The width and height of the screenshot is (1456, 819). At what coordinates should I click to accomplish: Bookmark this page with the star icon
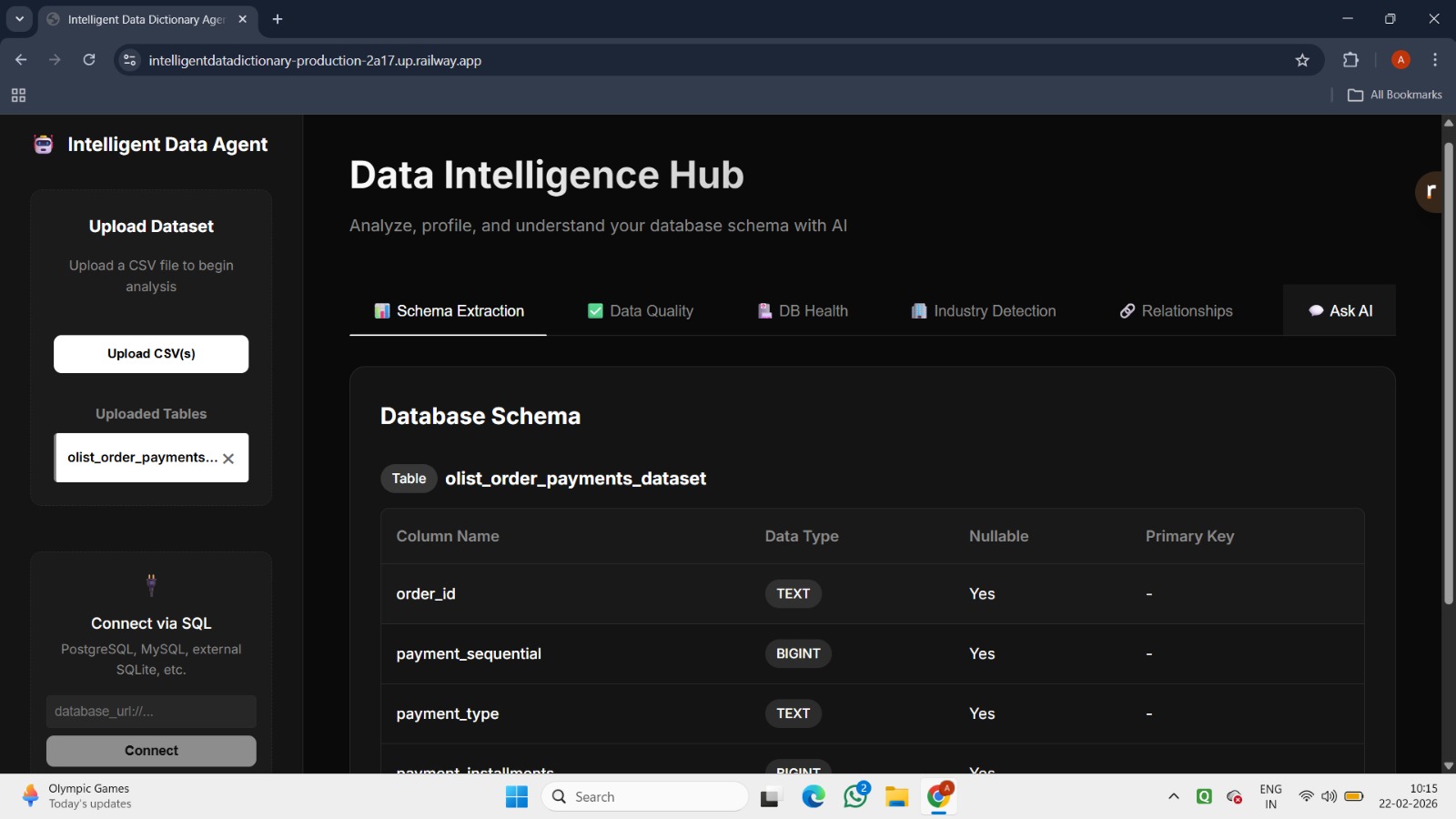1302,60
